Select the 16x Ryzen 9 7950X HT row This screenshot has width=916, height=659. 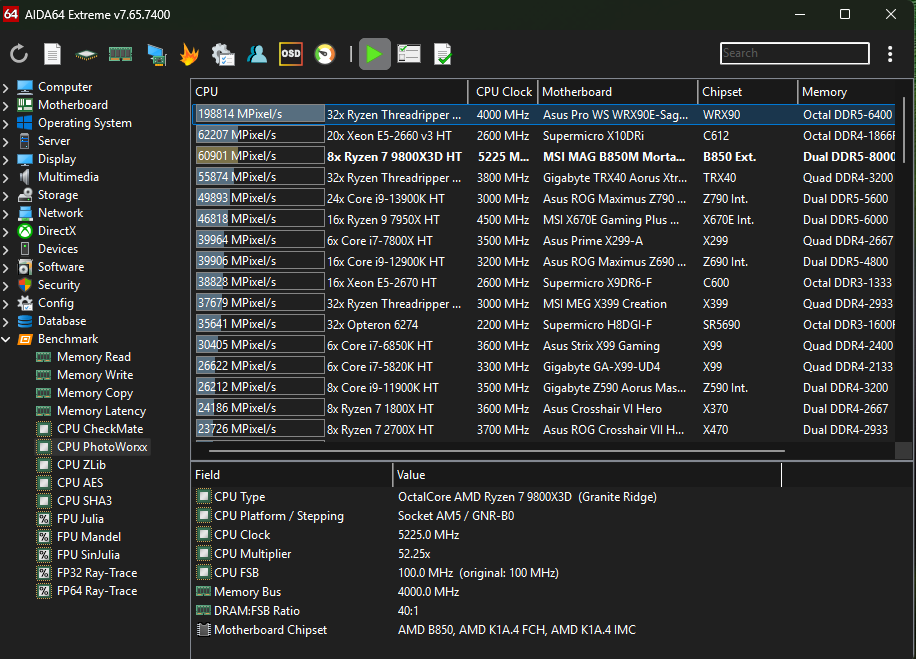pyautogui.click(x=543, y=220)
